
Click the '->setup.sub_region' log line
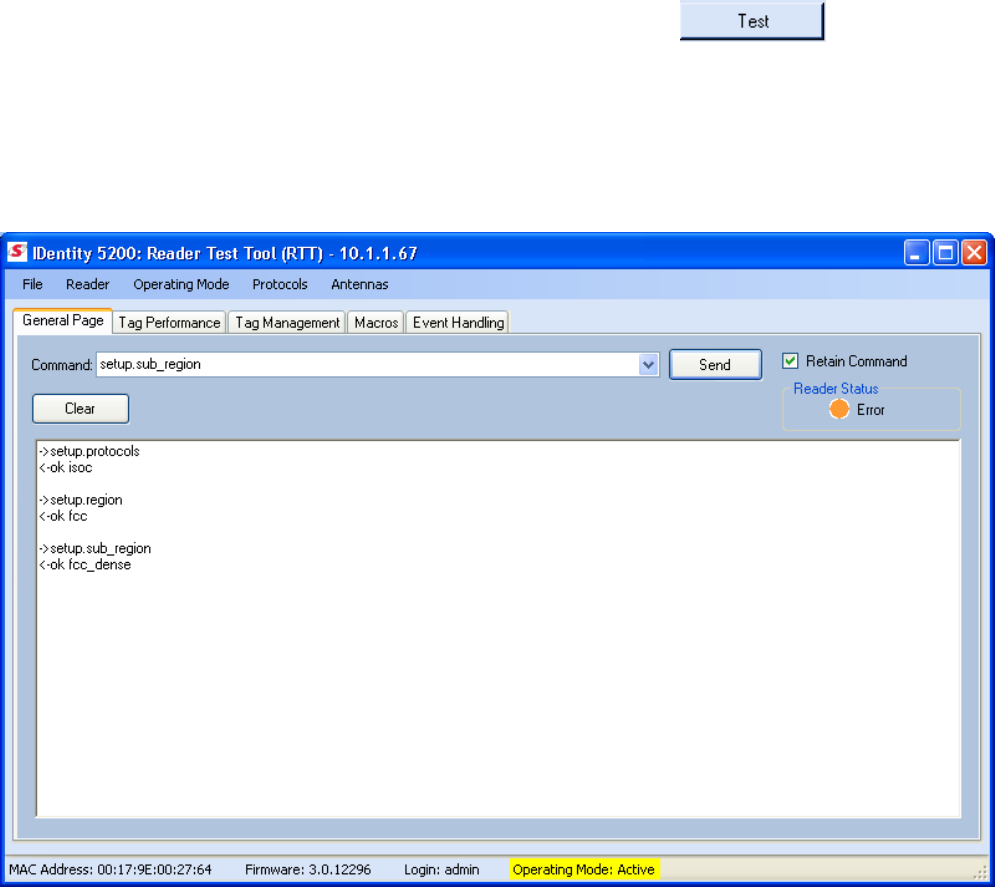pos(95,548)
